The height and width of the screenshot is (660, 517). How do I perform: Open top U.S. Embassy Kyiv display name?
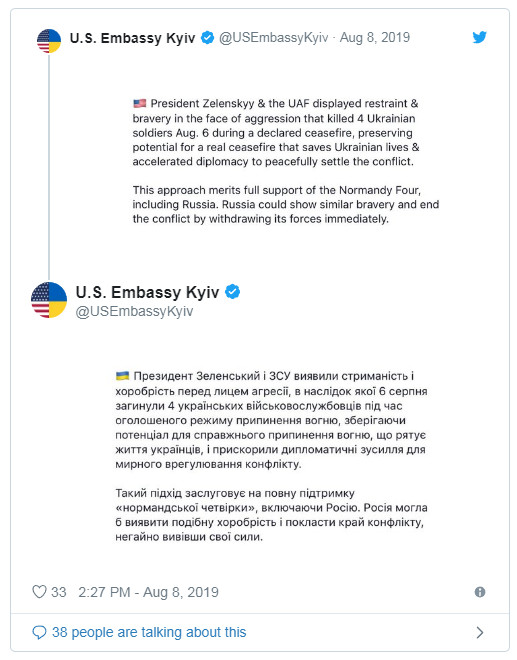pos(132,38)
